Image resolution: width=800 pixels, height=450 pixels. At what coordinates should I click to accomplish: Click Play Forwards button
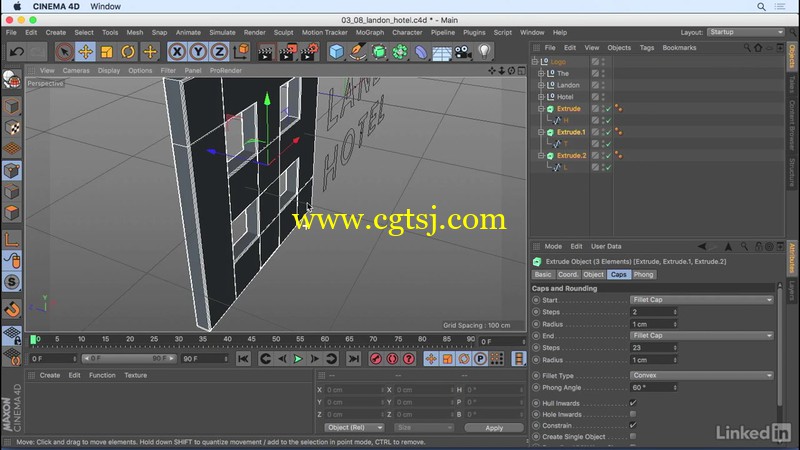coord(298,359)
